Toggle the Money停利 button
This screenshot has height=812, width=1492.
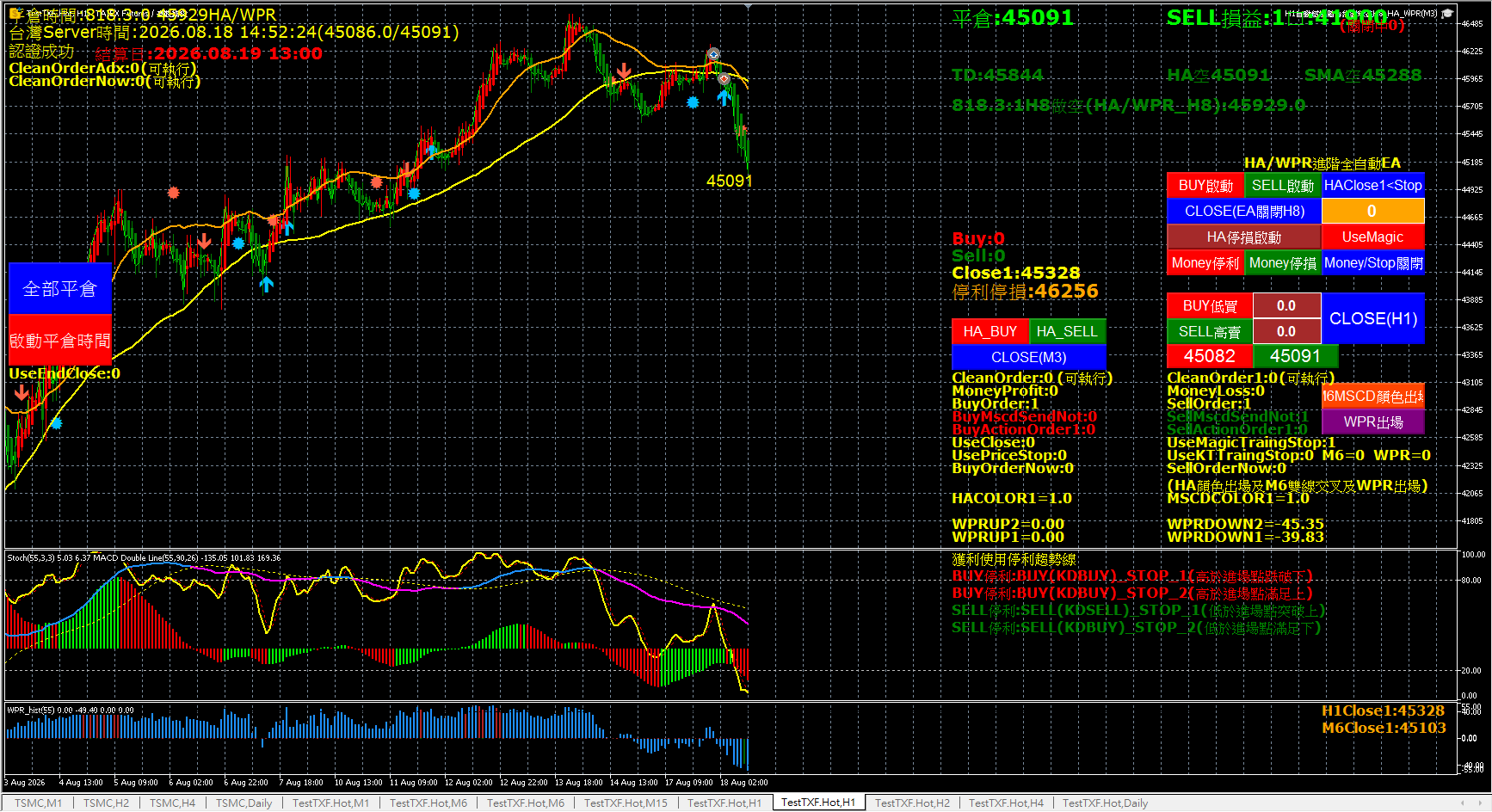[x=1205, y=263]
